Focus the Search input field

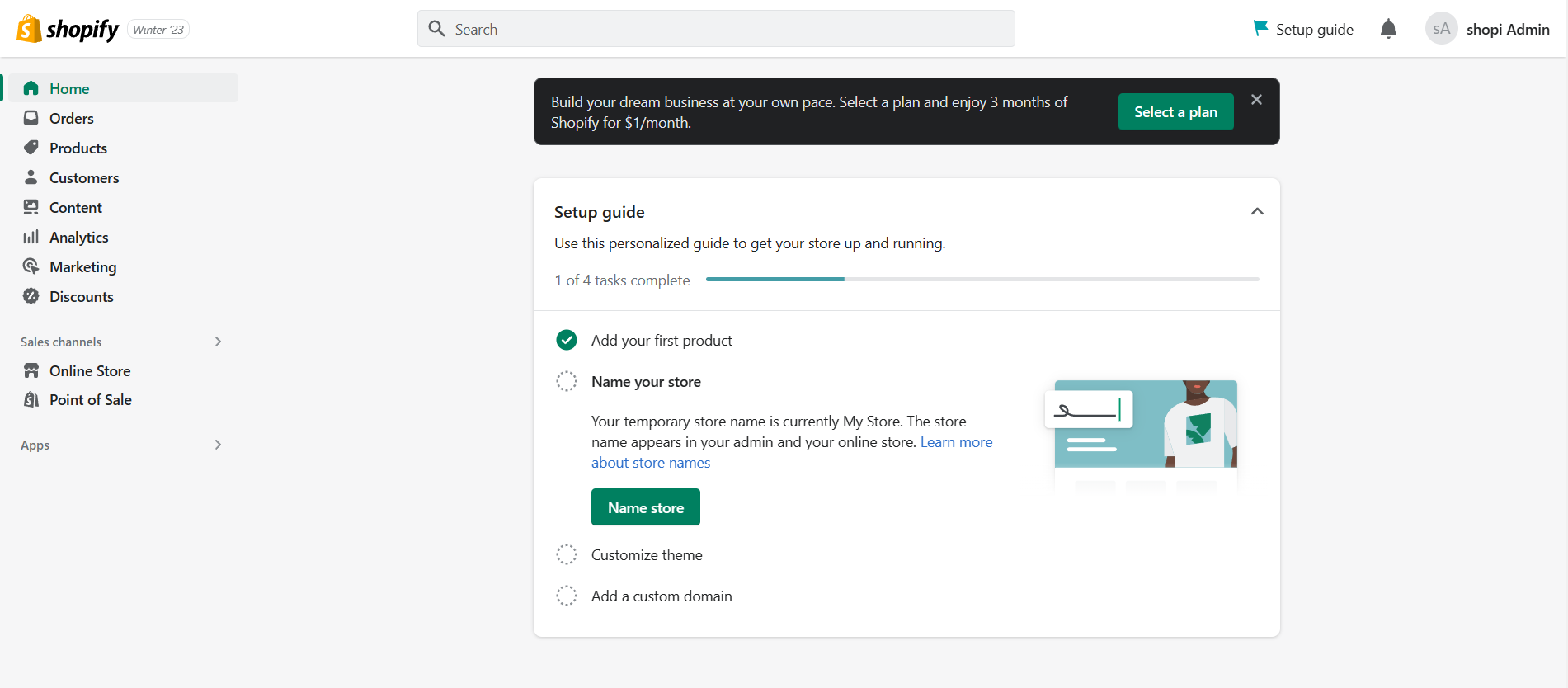tap(716, 29)
